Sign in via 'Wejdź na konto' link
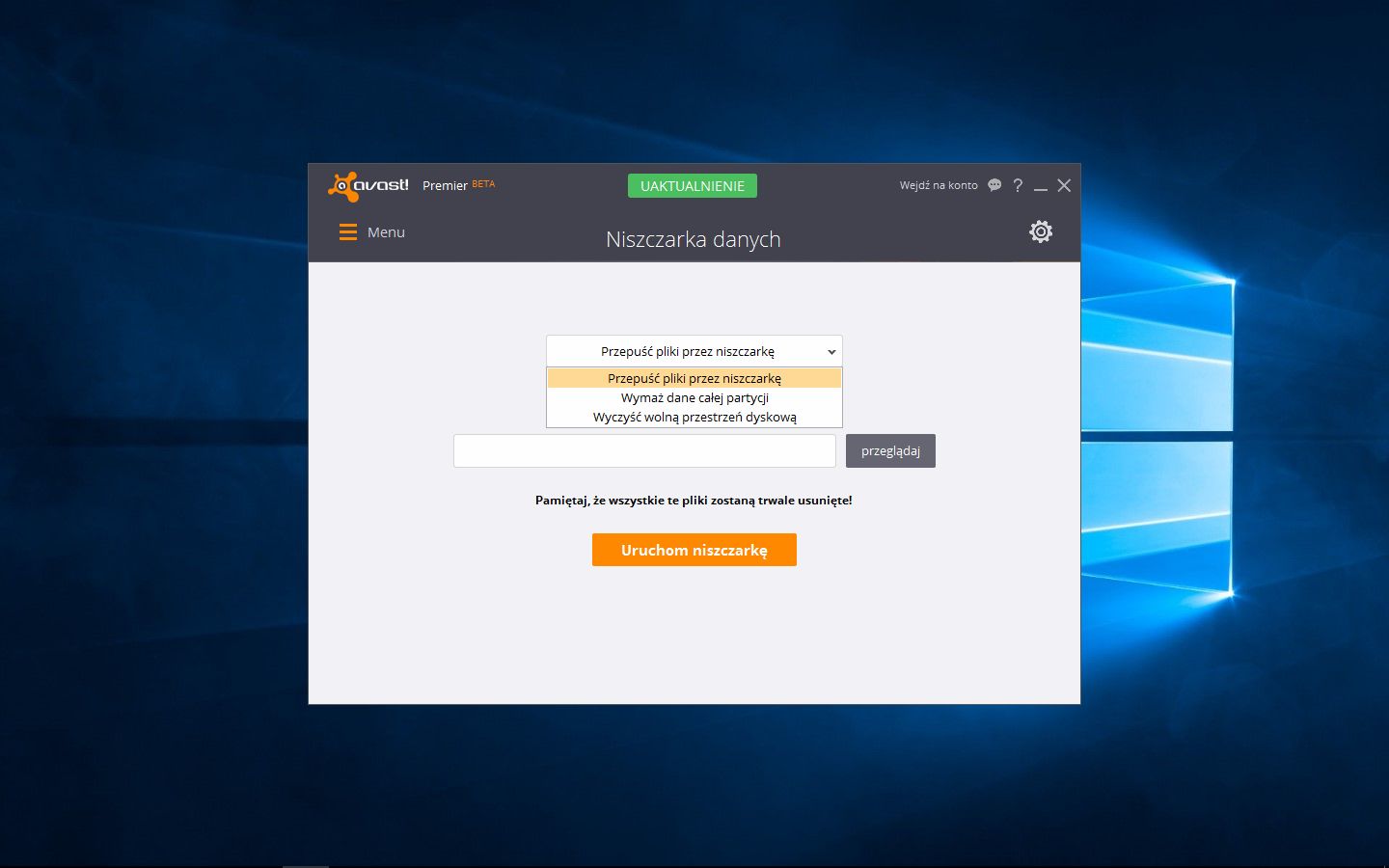This screenshot has height=868, width=1389. coord(937,184)
